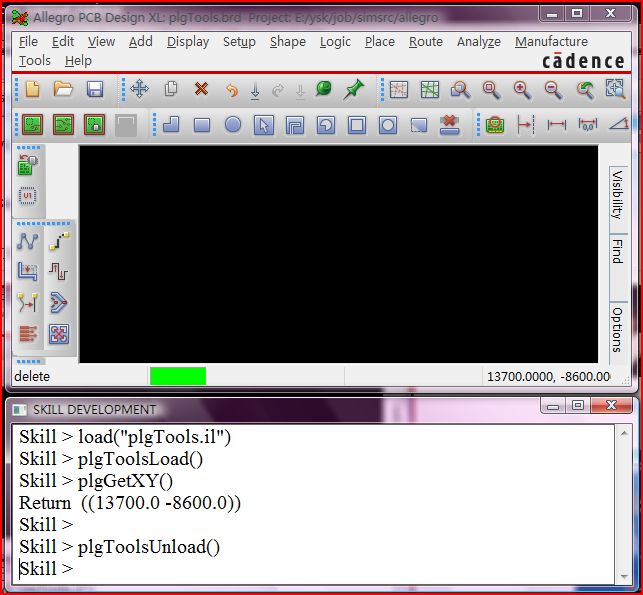Click the orange X Delete icon
This screenshot has width=643, height=595.
click(x=201, y=89)
